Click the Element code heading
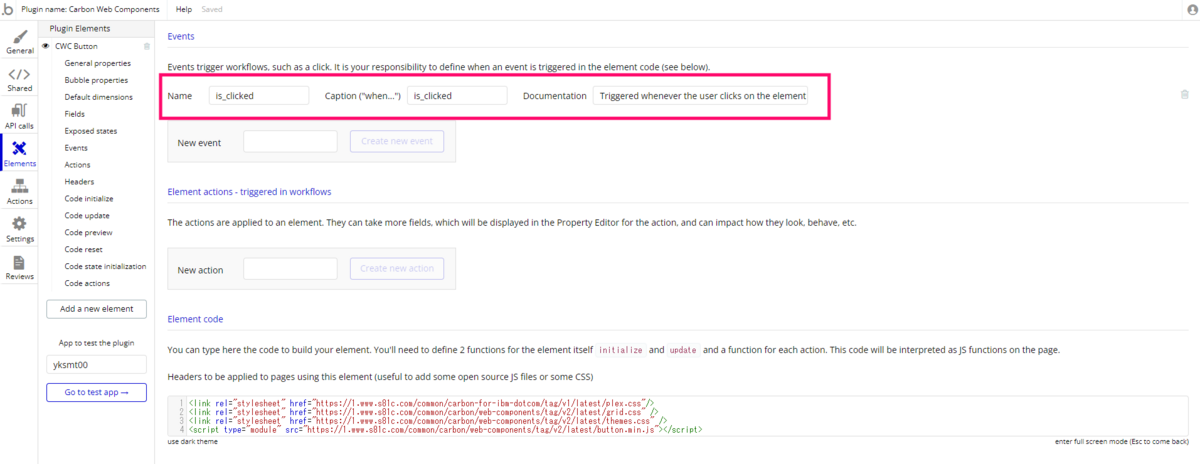 coord(195,319)
